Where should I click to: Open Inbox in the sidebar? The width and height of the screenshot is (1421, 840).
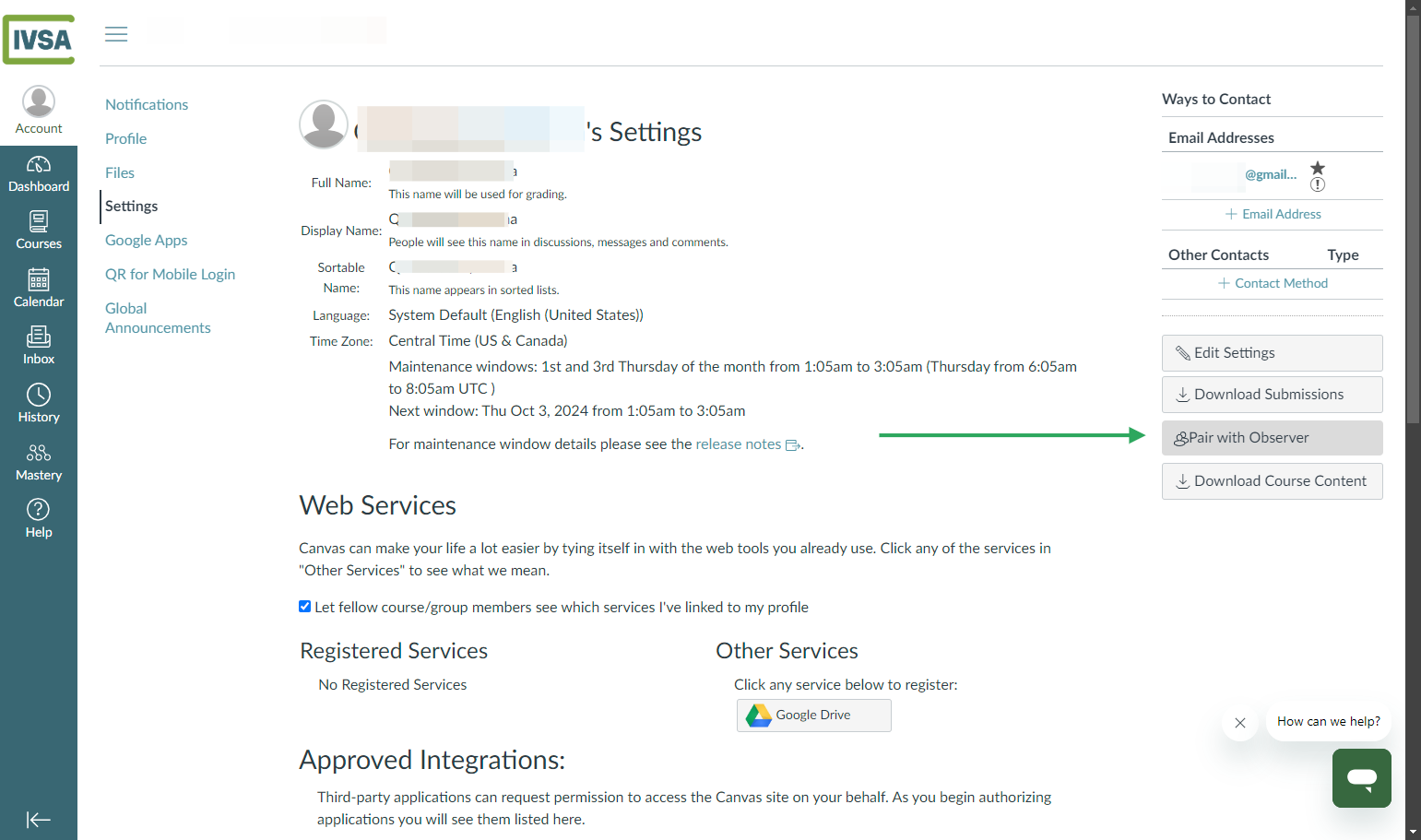(39, 347)
